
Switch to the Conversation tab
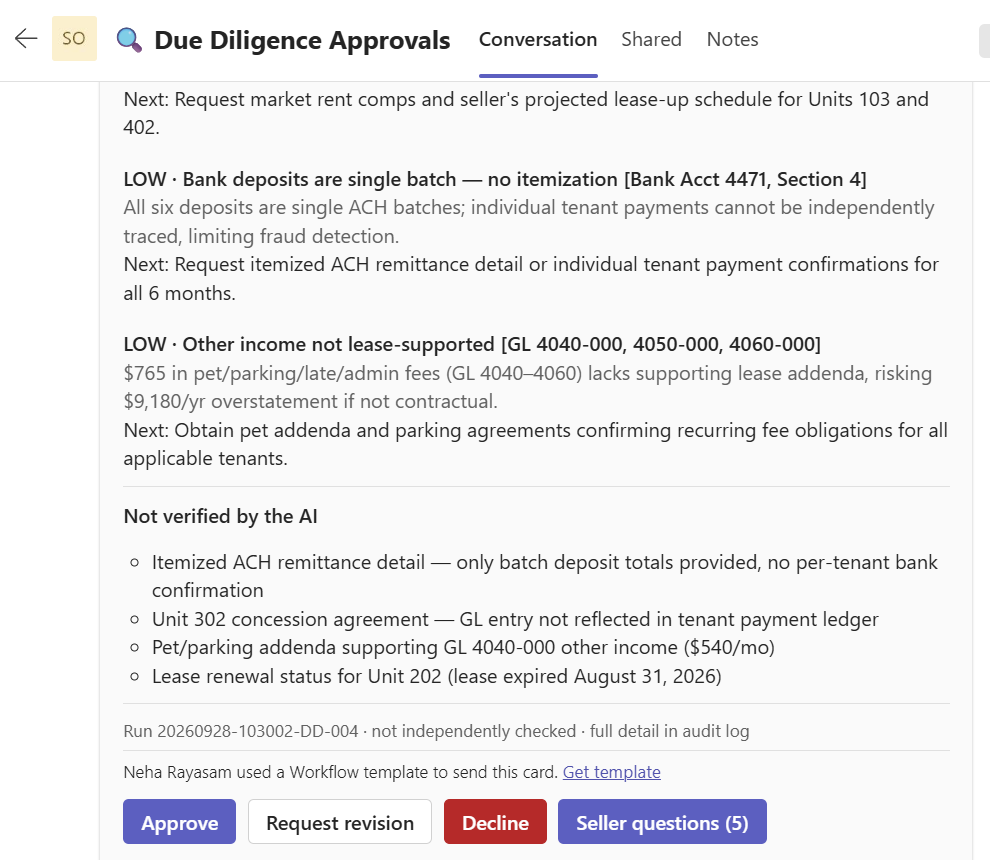tap(538, 39)
